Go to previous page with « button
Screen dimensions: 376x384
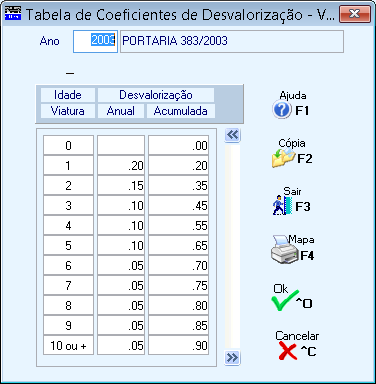pyautogui.click(x=232, y=135)
